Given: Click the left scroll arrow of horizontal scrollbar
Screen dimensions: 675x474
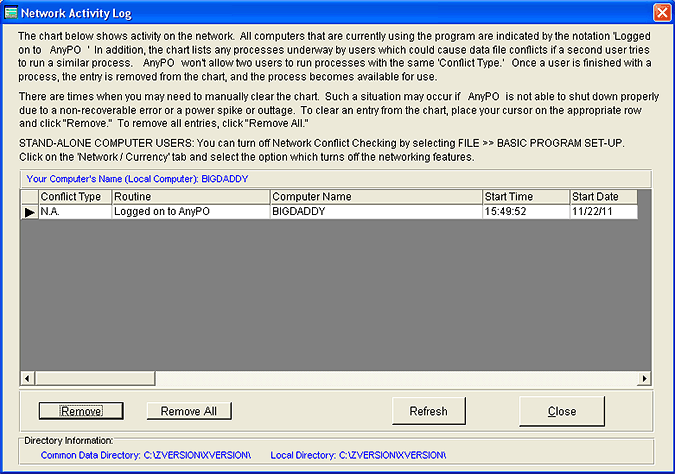Looking at the screenshot, I should tap(27, 378).
